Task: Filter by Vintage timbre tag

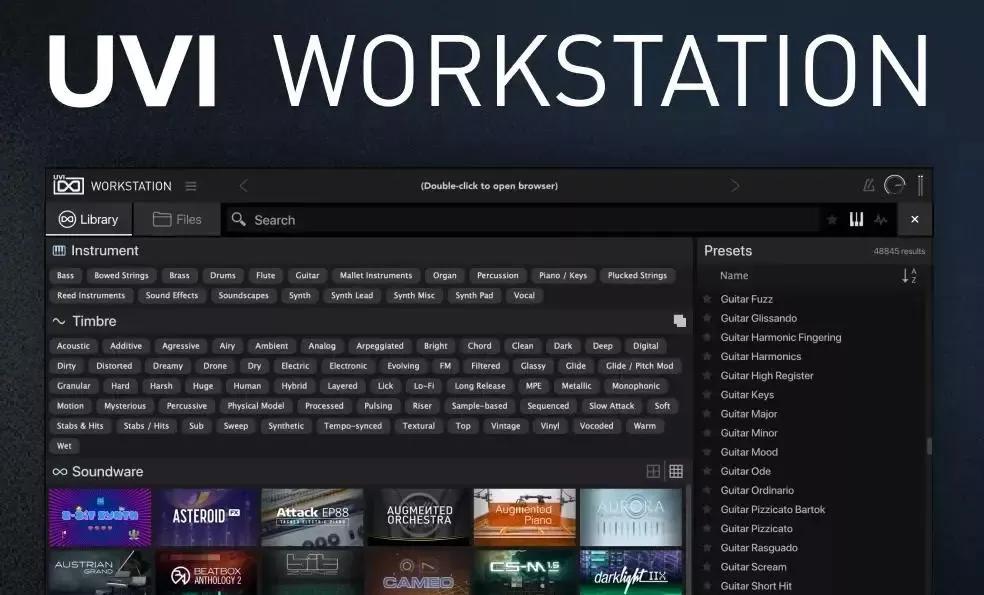Action: point(505,426)
